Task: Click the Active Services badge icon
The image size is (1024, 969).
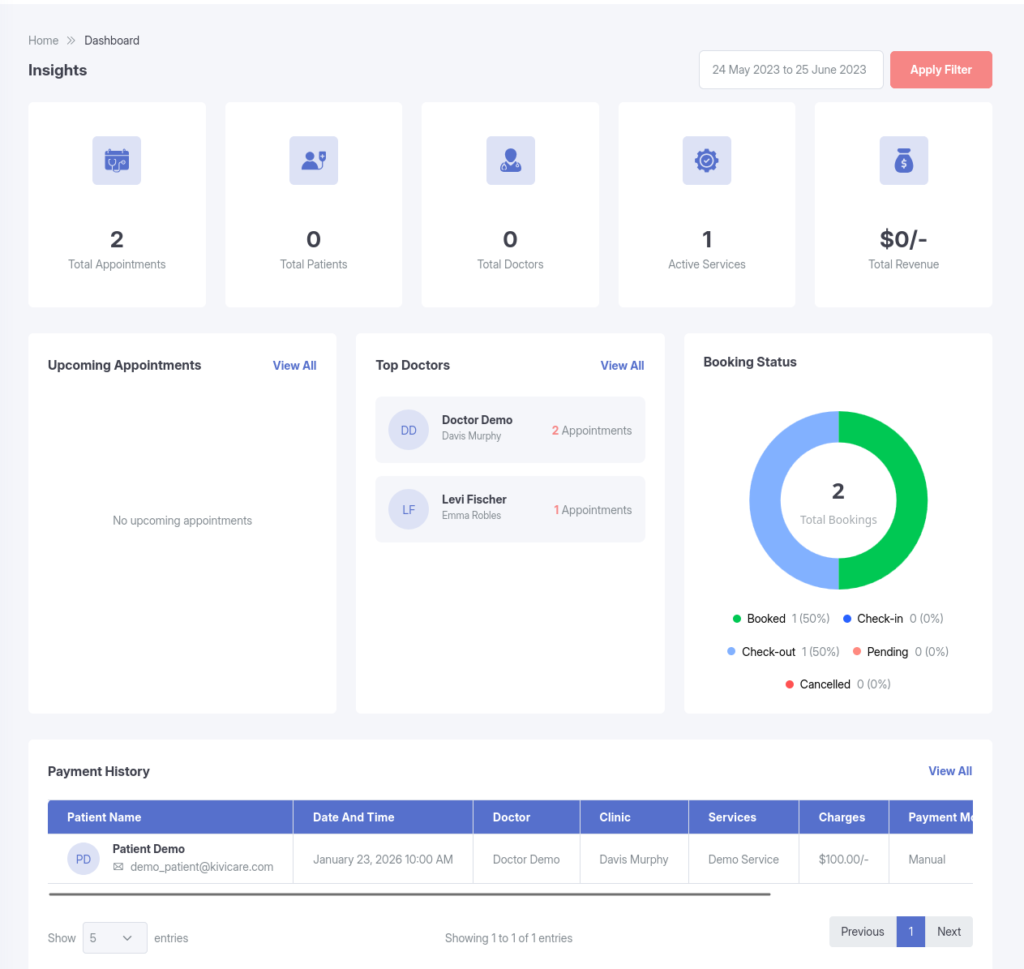Action: pyautogui.click(x=707, y=160)
